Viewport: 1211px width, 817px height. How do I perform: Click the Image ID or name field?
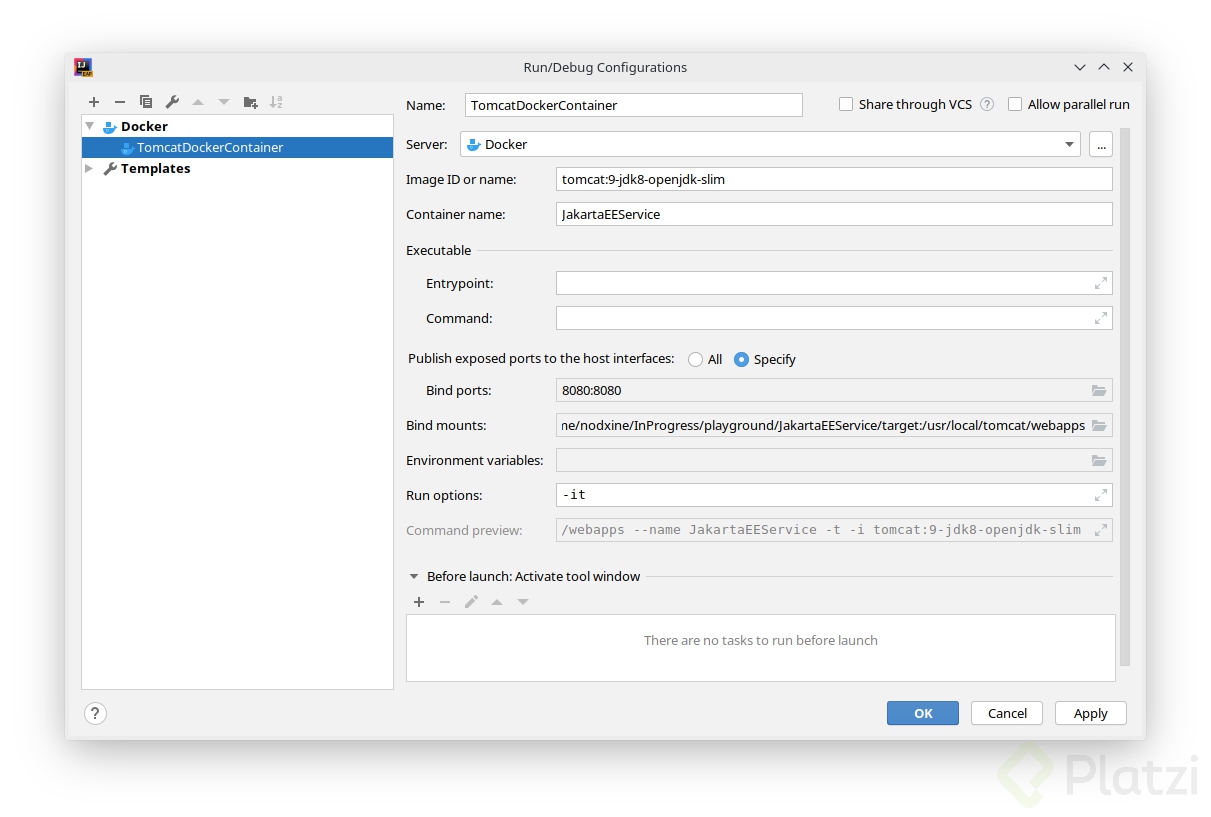click(834, 179)
